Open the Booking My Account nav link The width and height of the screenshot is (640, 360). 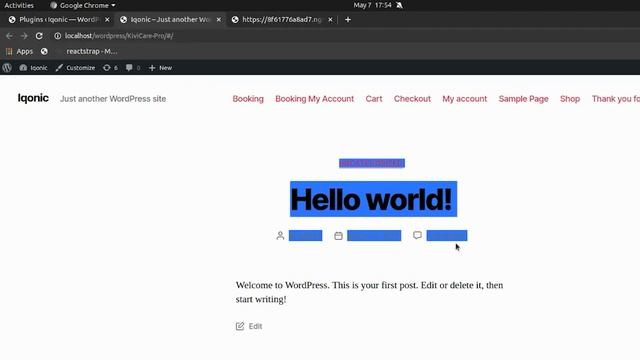pyautogui.click(x=314, y=99)
